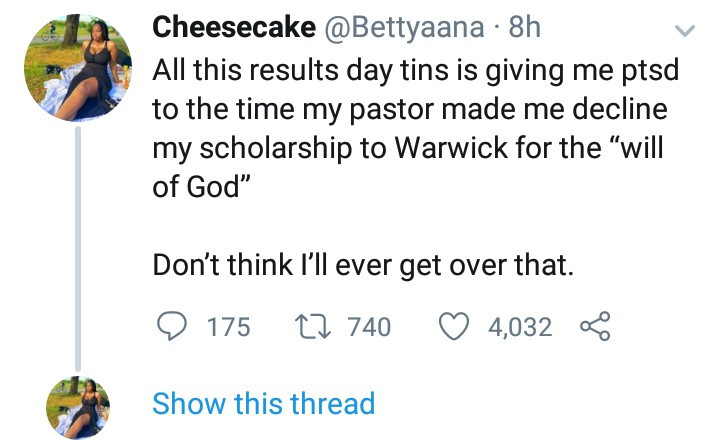Open the share icon options
The image size is (720, 441).
(x=593, y=326)
